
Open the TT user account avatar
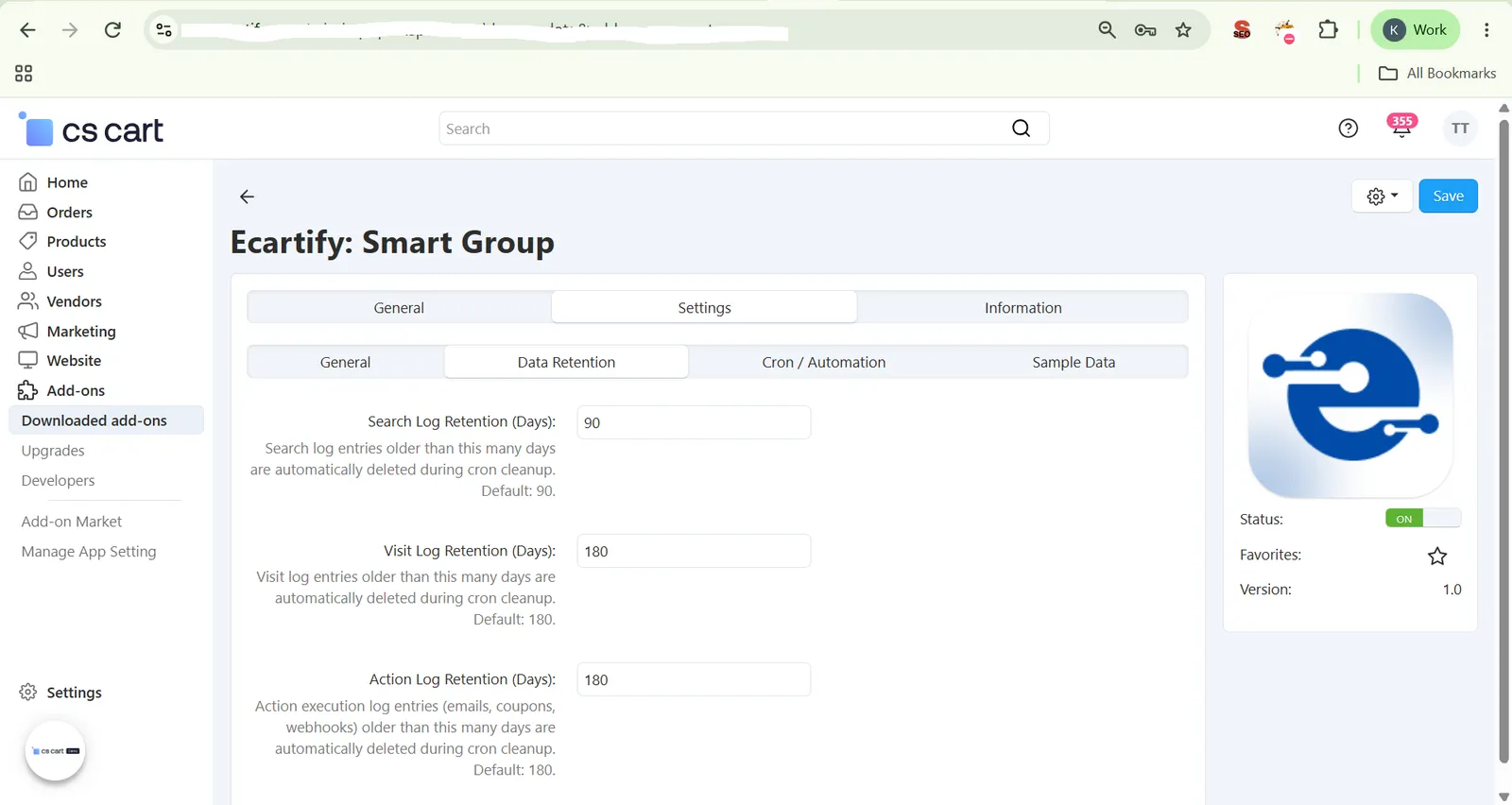pos(1460,128)
